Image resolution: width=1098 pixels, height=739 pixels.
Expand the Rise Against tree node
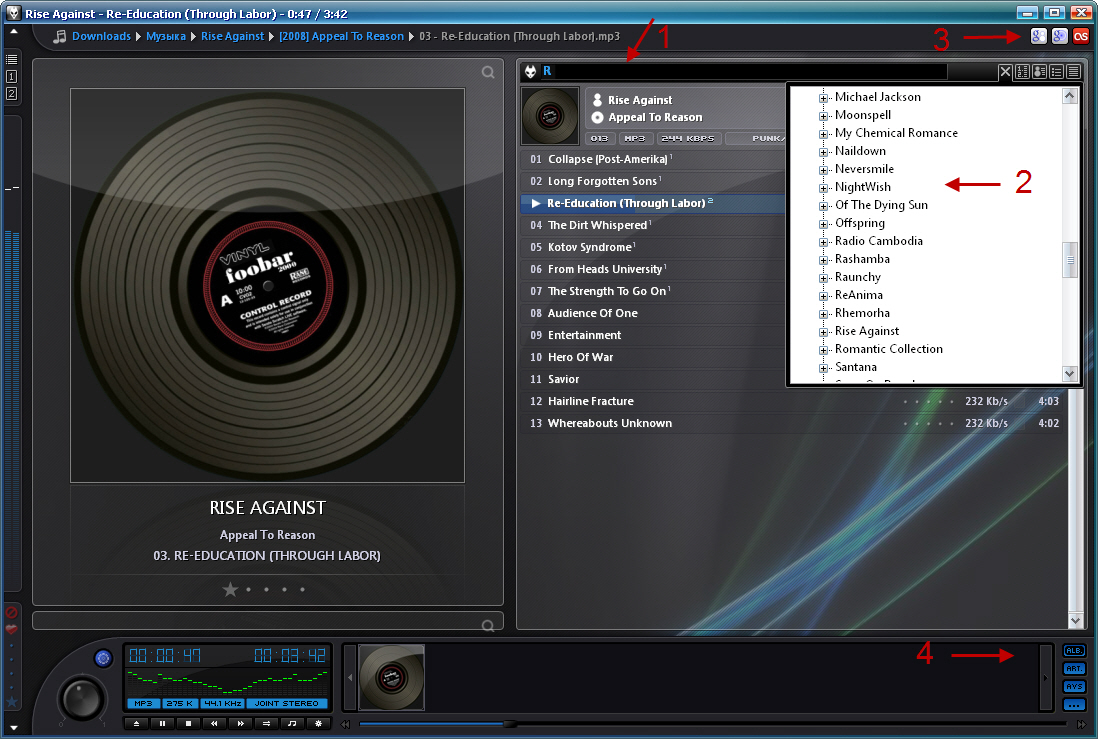[824, 331]
